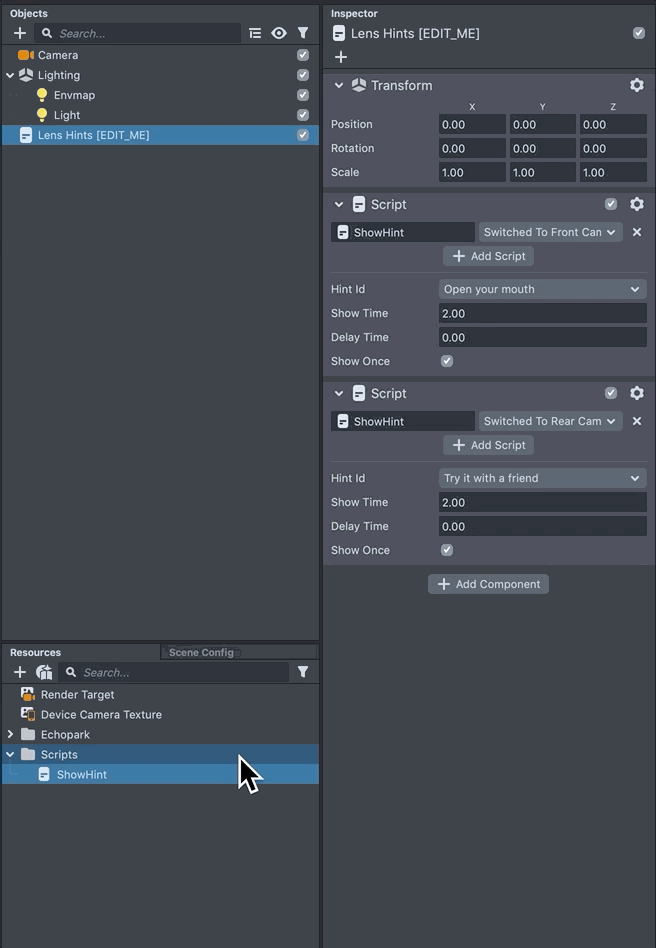Click the list view icon beside Objects search
The width and height of the screenshot is (656, 948).
click(x=255, y=33)
